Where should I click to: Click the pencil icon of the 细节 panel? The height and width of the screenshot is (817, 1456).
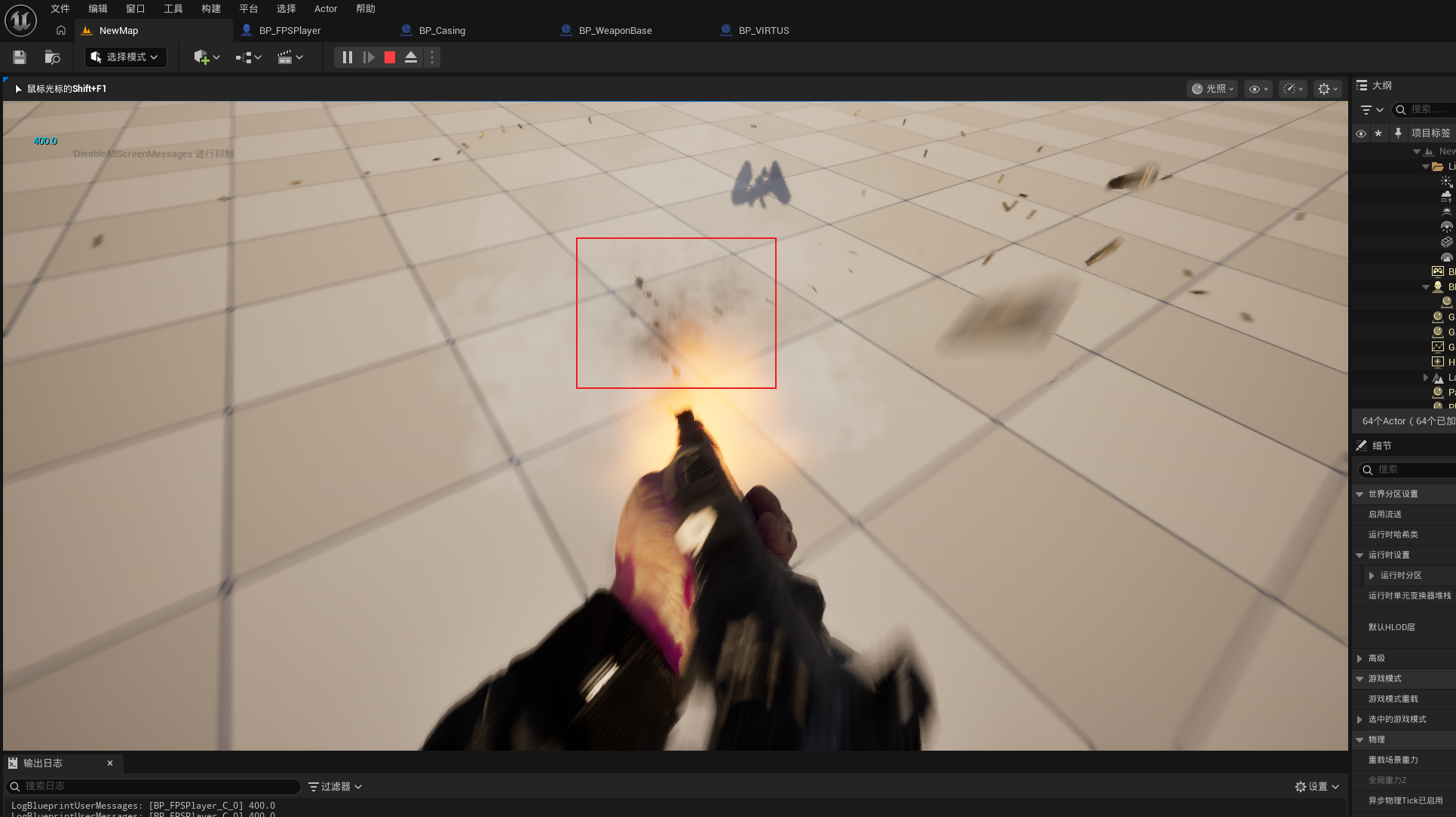[1362, 445]
